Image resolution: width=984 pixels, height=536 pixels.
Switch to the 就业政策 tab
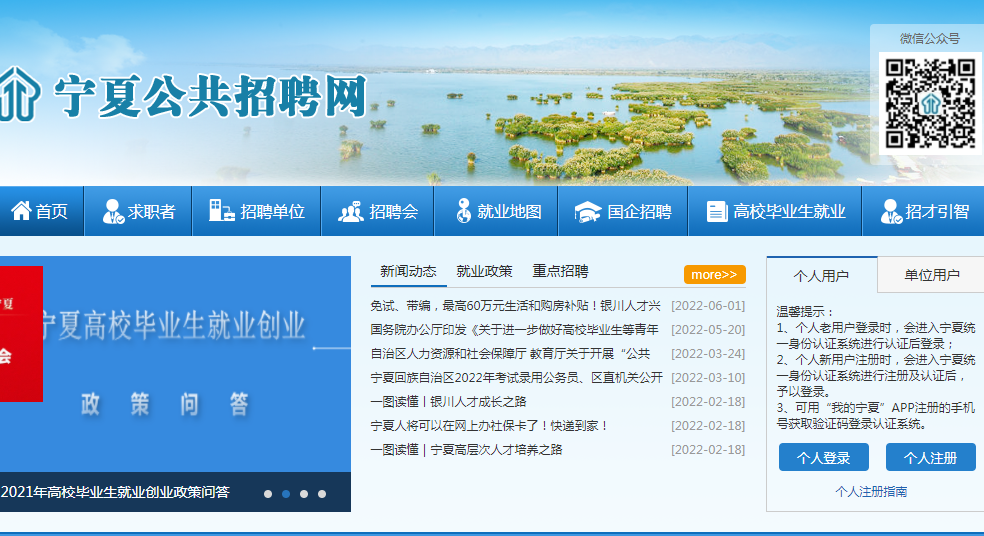484,271
